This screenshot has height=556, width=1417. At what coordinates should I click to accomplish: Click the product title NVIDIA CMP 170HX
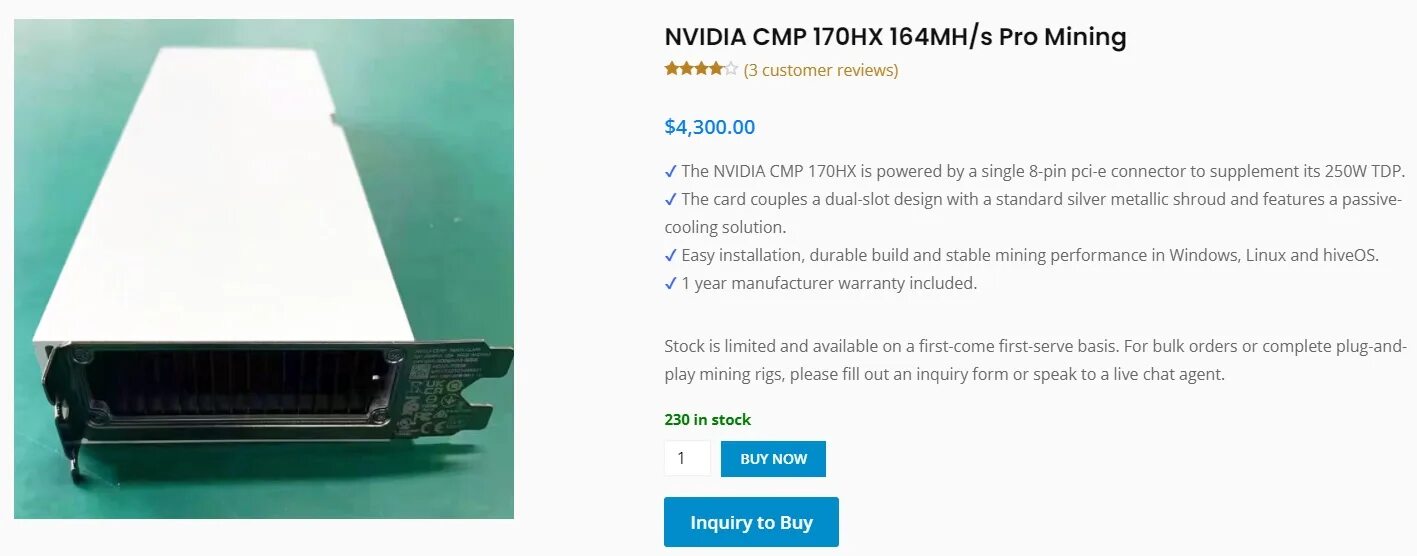tap(895, 38)
